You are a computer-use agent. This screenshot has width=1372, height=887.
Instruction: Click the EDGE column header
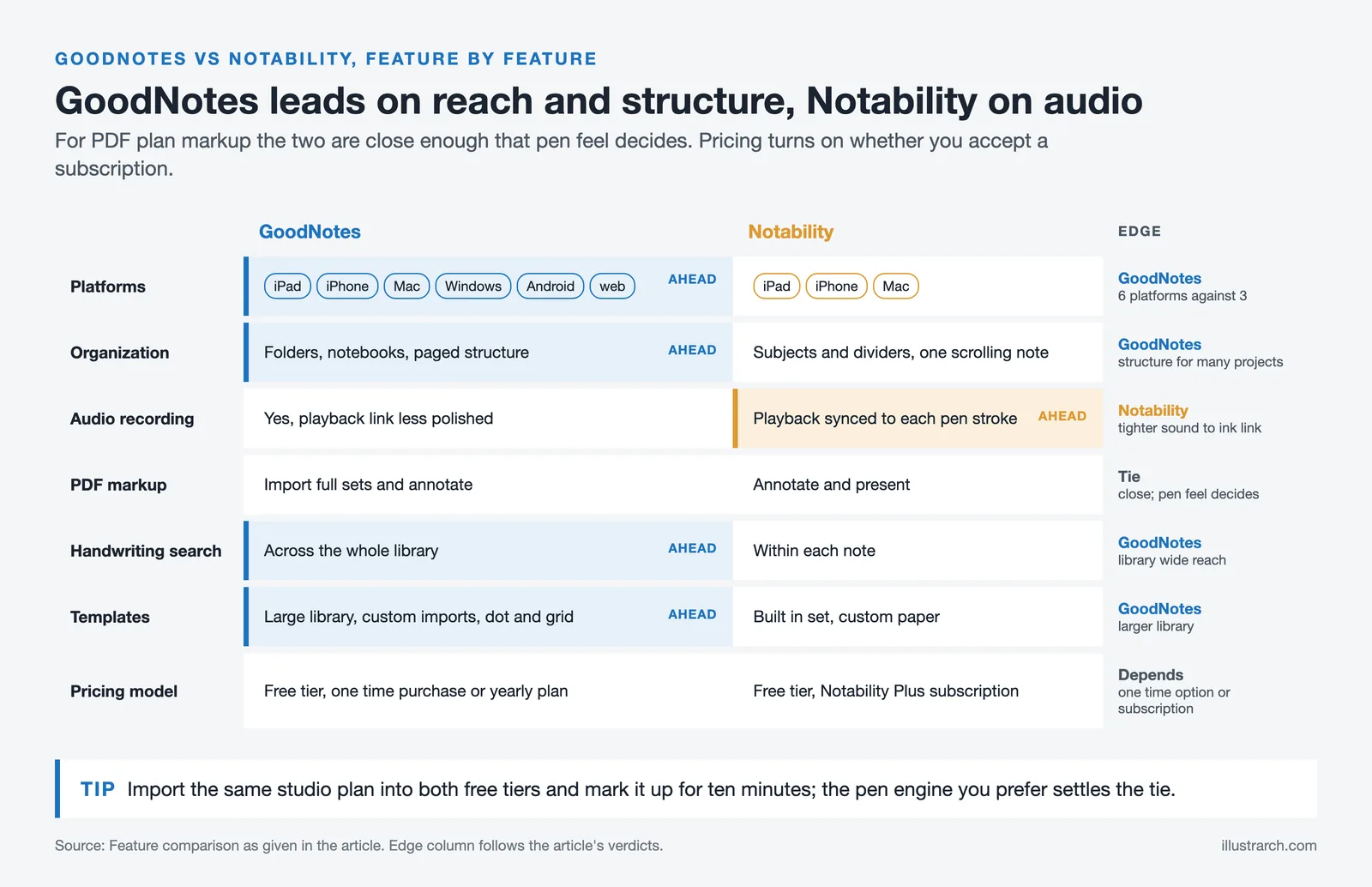(1140, 232)
